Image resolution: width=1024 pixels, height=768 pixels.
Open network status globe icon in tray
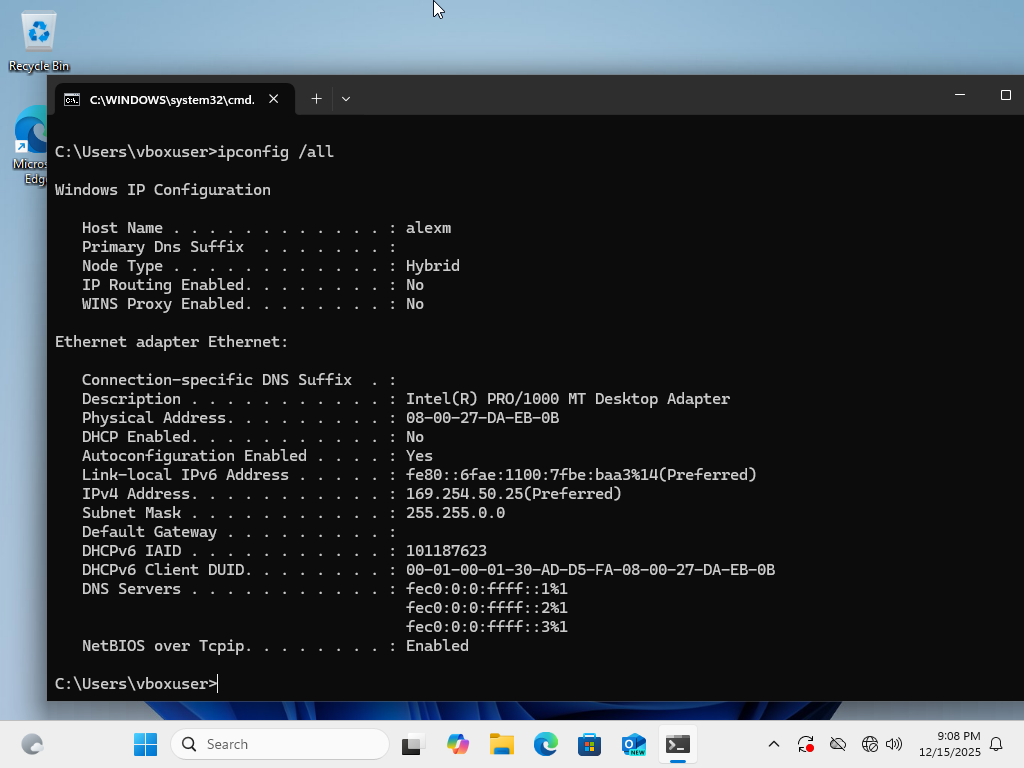(870, 744)
